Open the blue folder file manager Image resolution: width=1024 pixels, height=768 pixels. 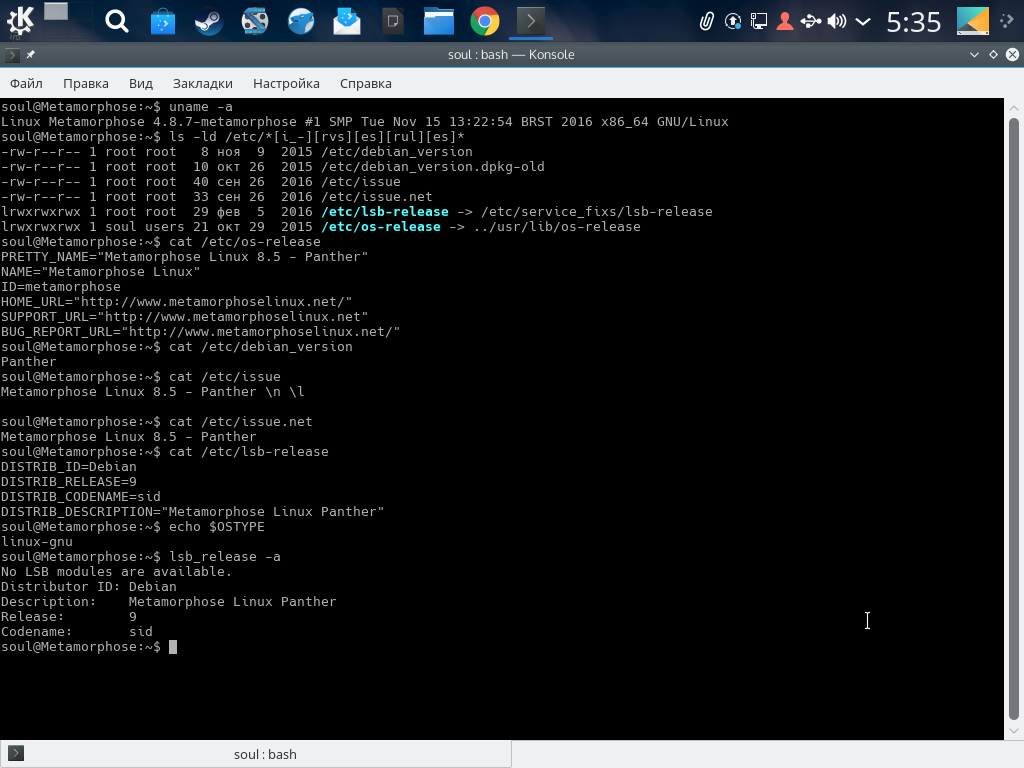[x=439, y=22]
